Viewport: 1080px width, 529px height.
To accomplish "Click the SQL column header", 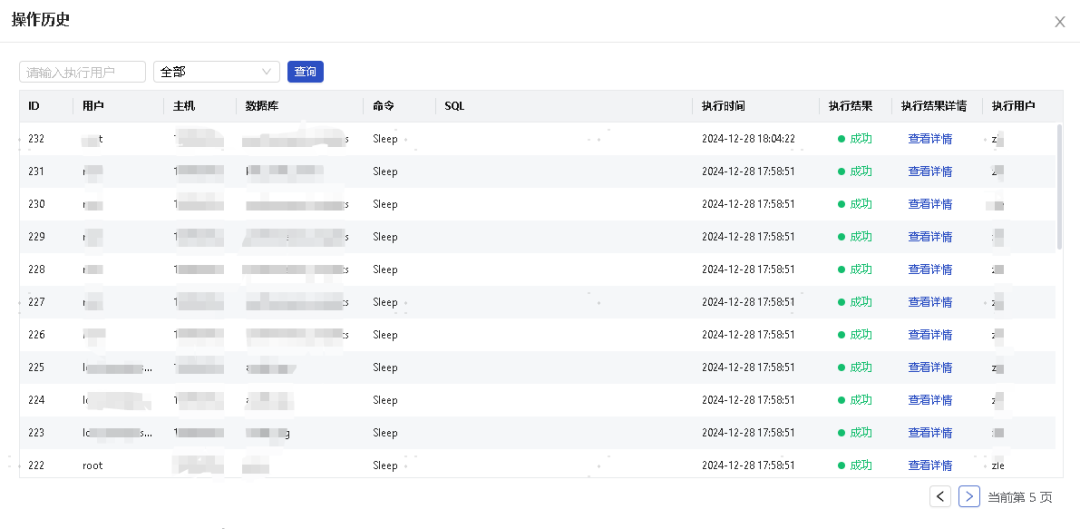I will [455, 106].
